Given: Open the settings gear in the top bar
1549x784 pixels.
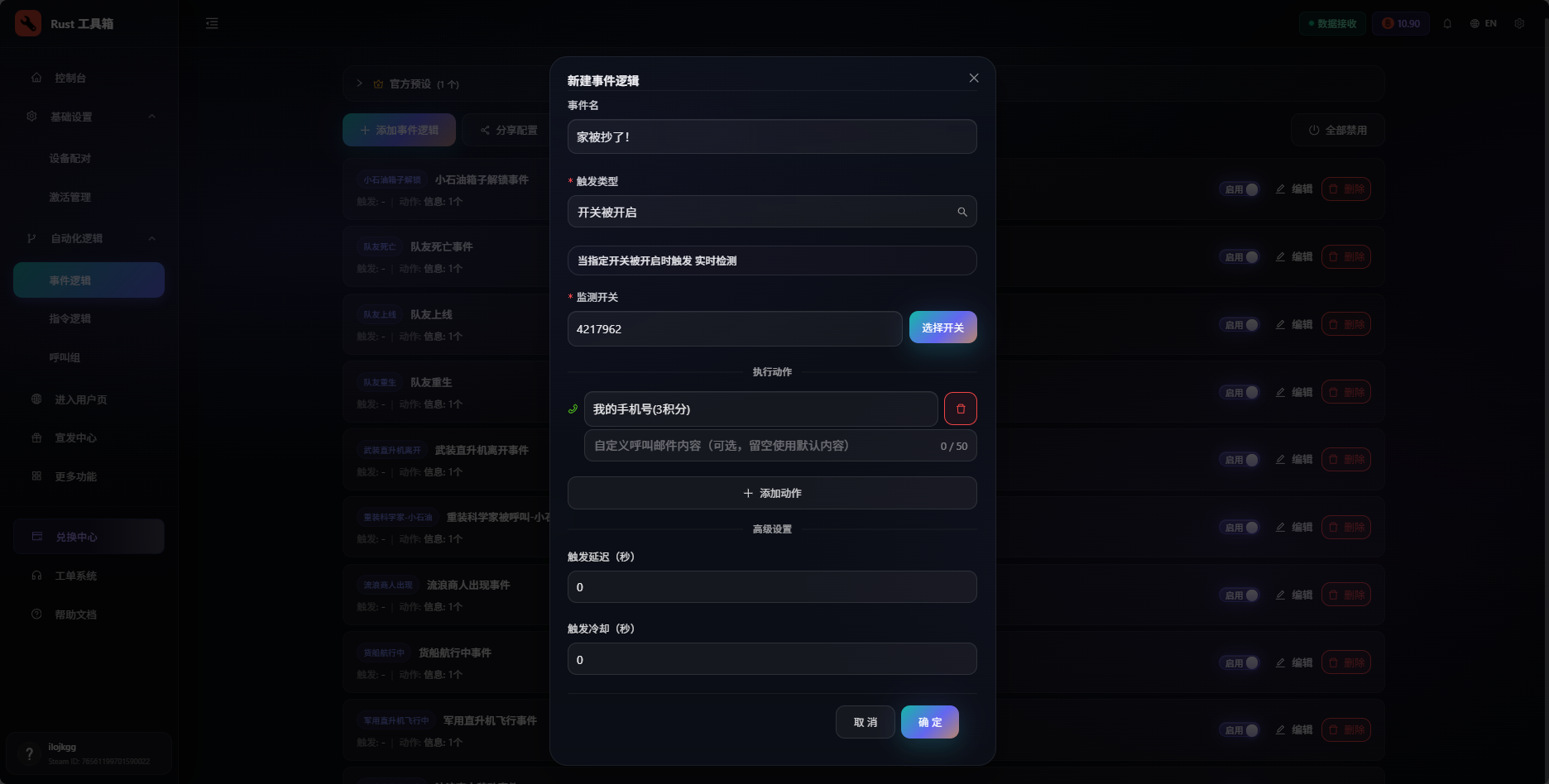Looking at the screenshot, I should (1519, 23).
